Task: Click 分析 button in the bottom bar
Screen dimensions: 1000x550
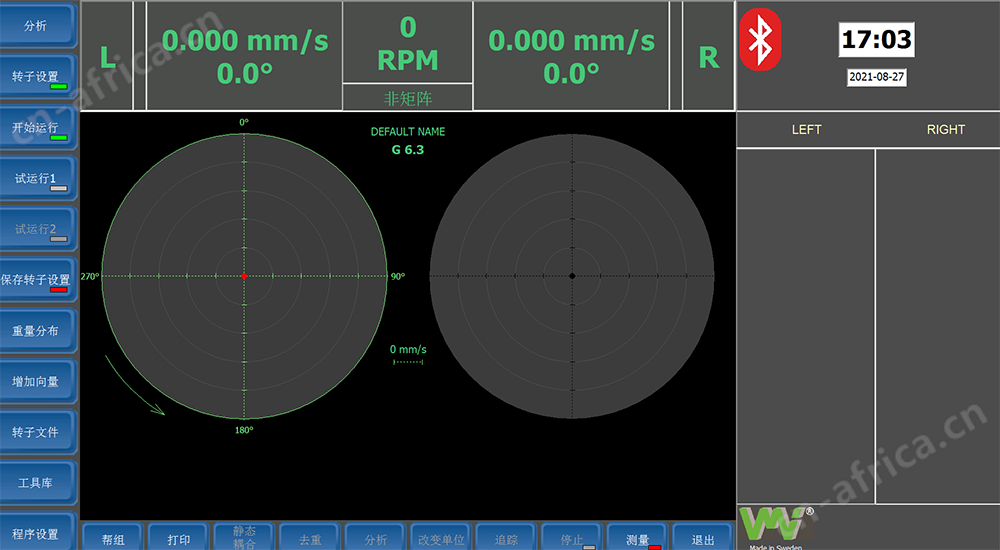Action: click(x=376, y=537)
